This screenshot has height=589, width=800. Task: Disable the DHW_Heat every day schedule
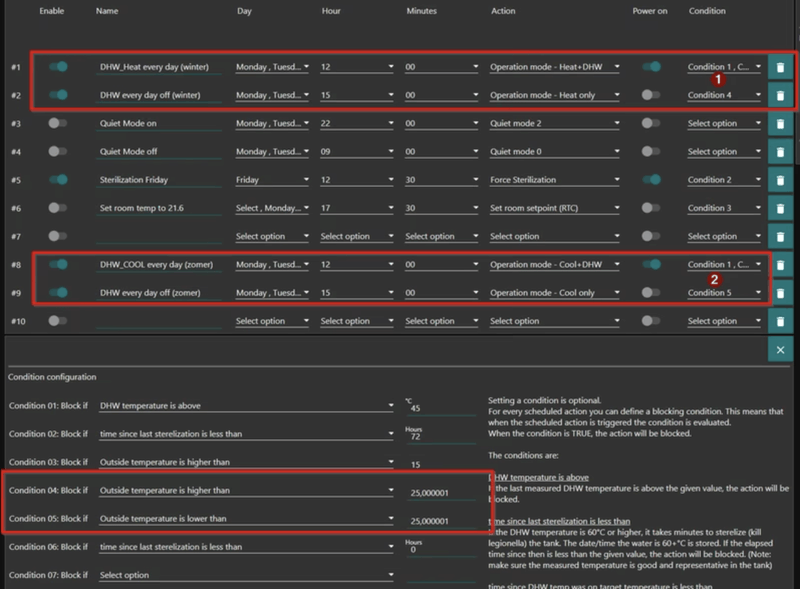[58, 67]
